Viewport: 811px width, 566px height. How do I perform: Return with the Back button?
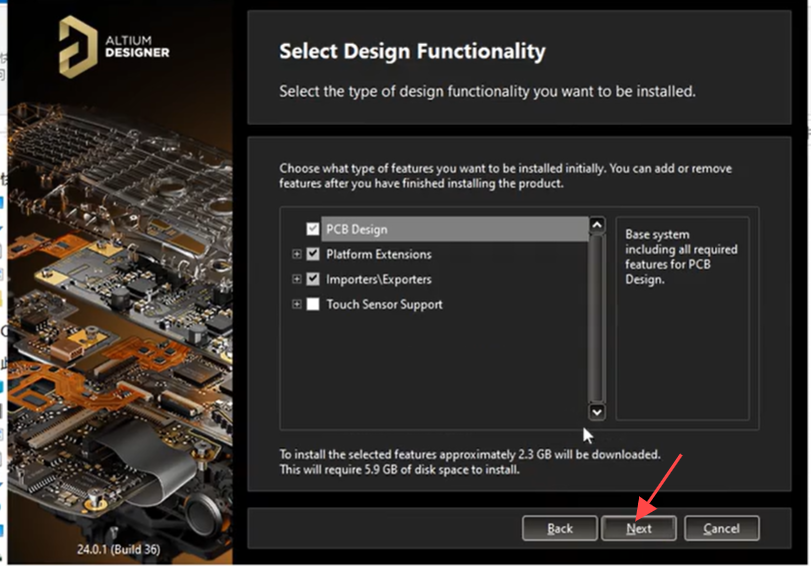click(x=560, y=528)
